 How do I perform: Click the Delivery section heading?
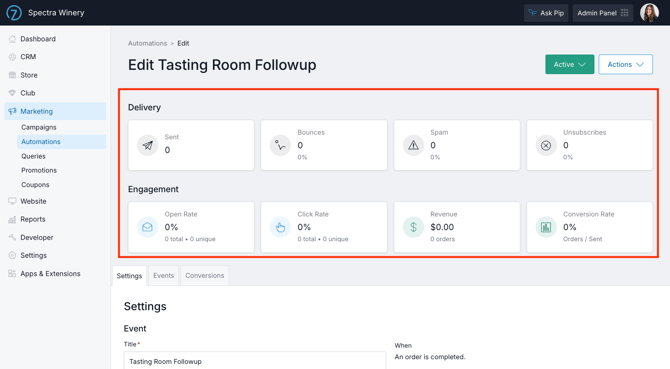click(x=144, y=108)
